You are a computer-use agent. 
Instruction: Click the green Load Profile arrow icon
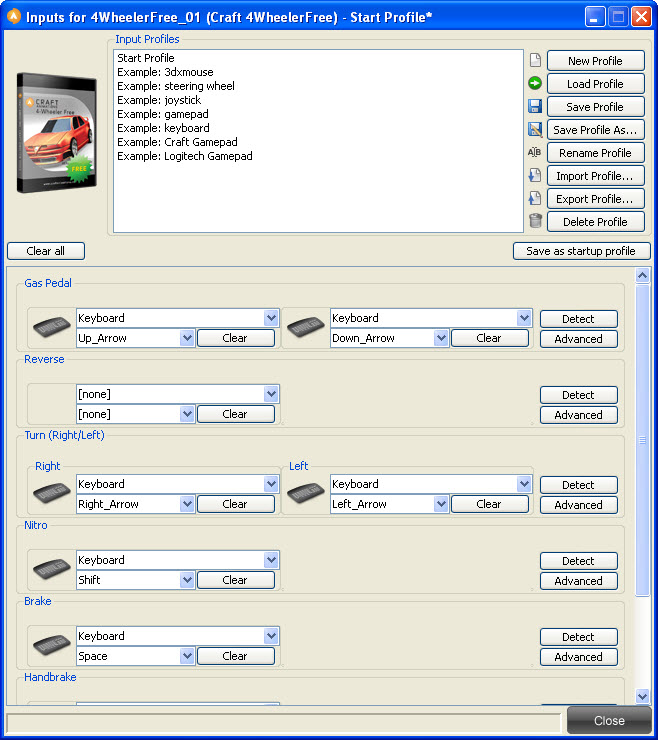535,84
